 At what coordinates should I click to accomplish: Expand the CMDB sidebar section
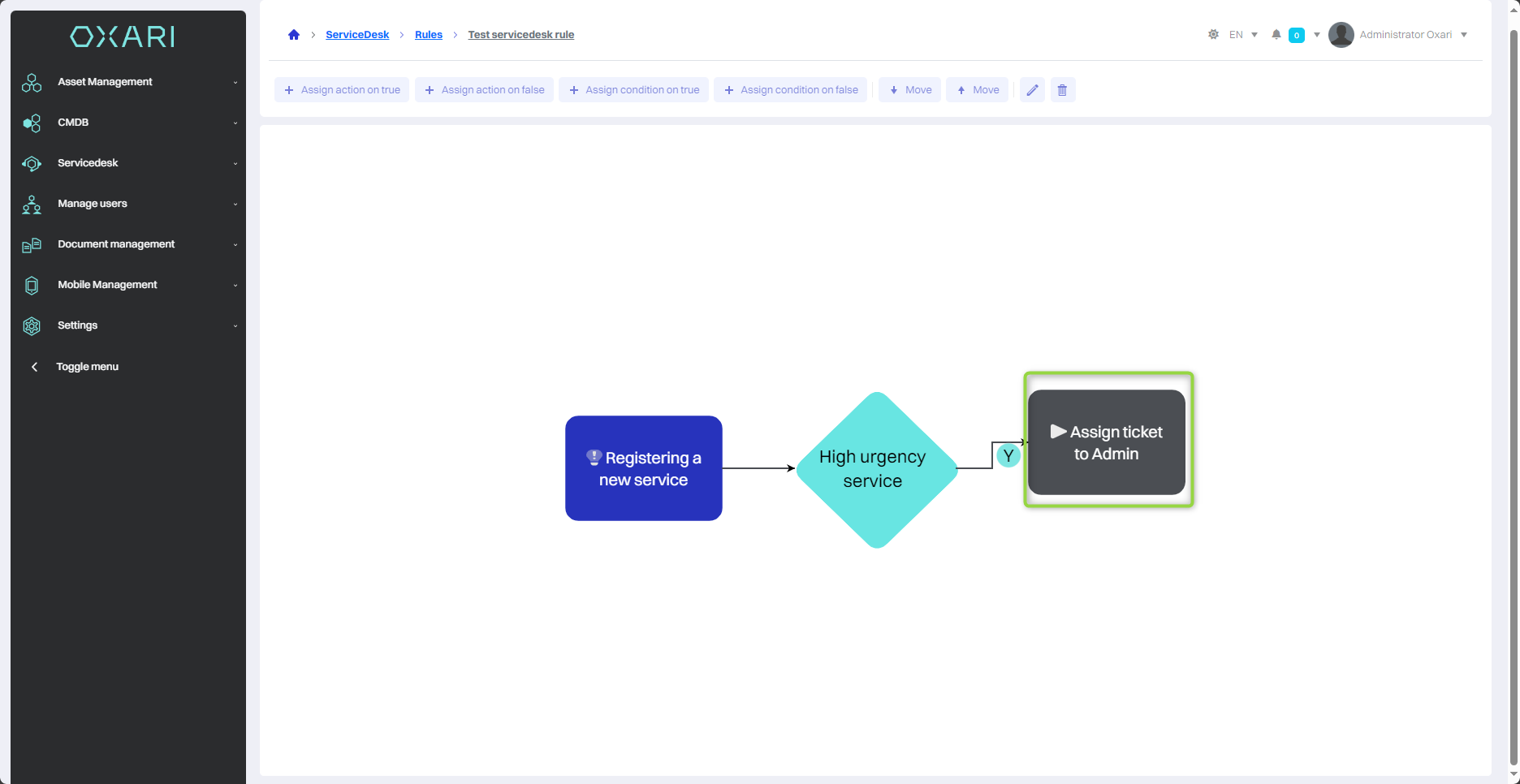pos(73,123)
